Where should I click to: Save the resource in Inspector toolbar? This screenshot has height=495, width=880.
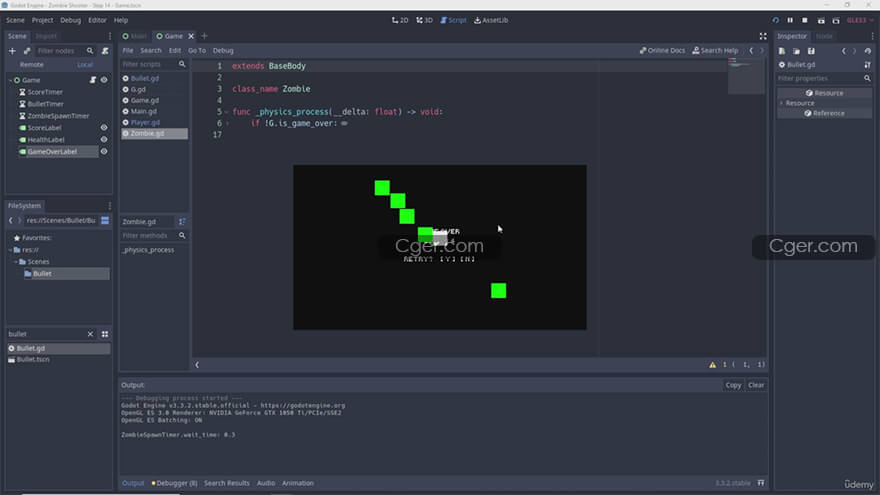tap(811, 50)
